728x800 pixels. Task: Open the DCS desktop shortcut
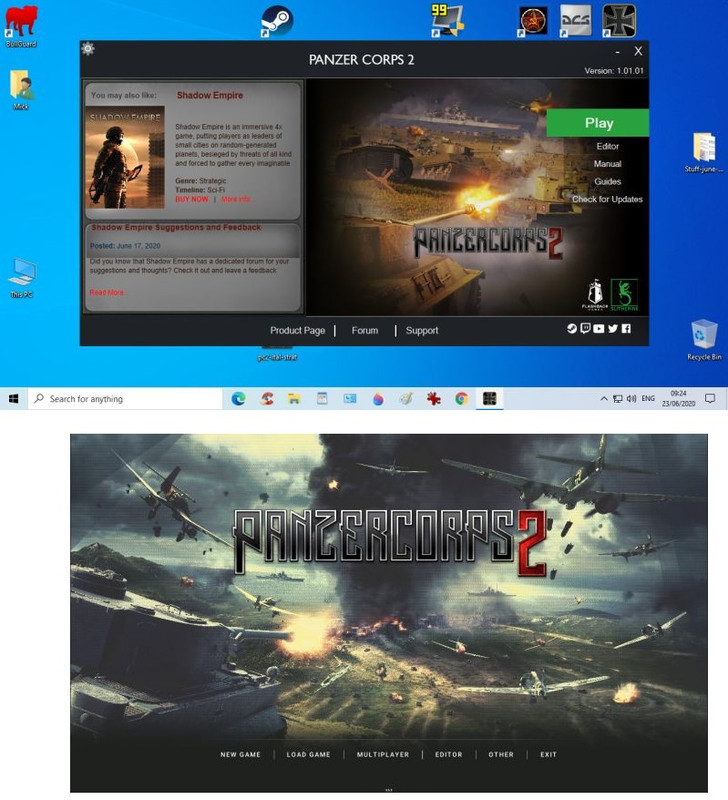pyautogui.click(x=575, y=21)
